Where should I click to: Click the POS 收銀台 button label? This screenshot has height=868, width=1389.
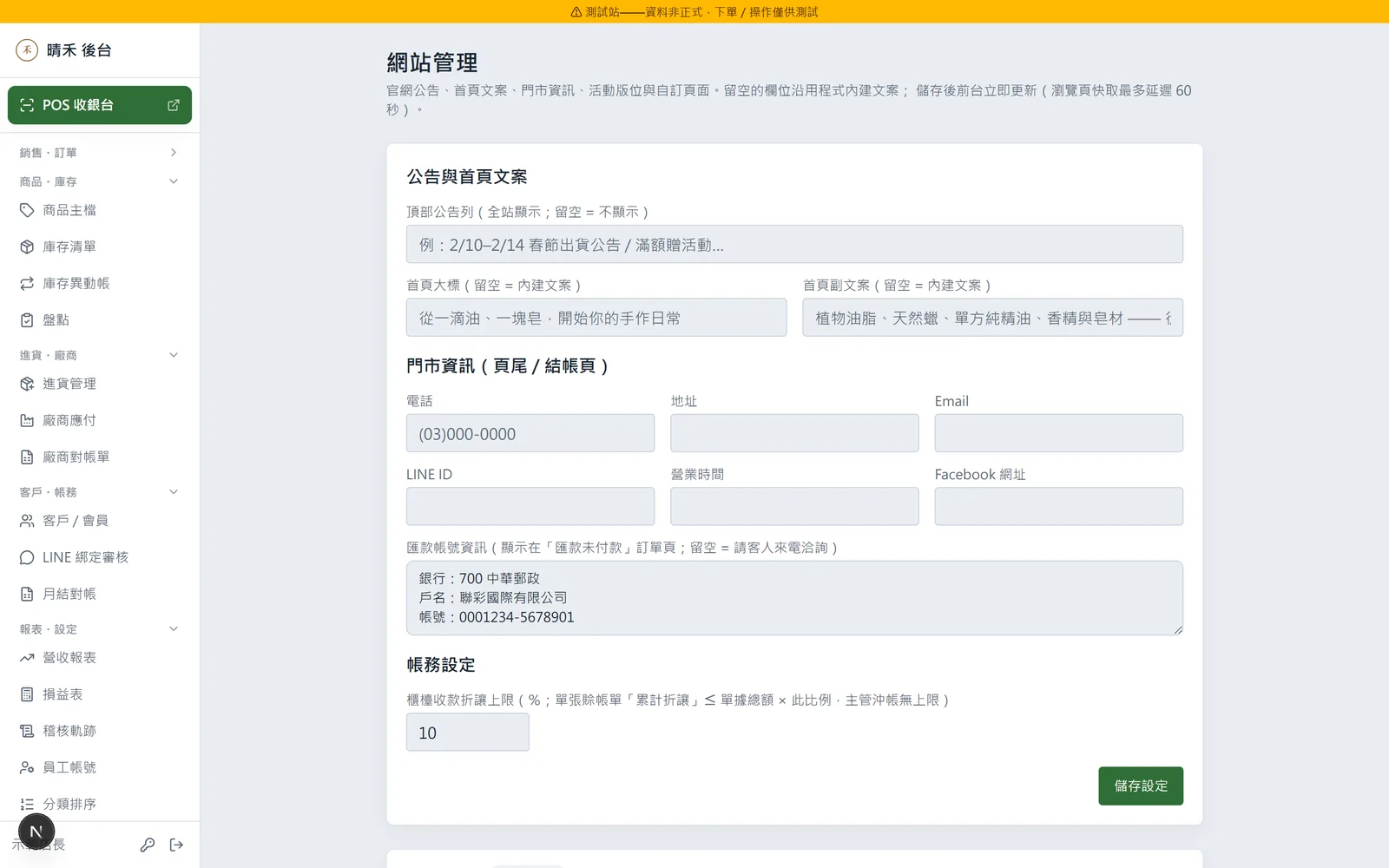78,105
